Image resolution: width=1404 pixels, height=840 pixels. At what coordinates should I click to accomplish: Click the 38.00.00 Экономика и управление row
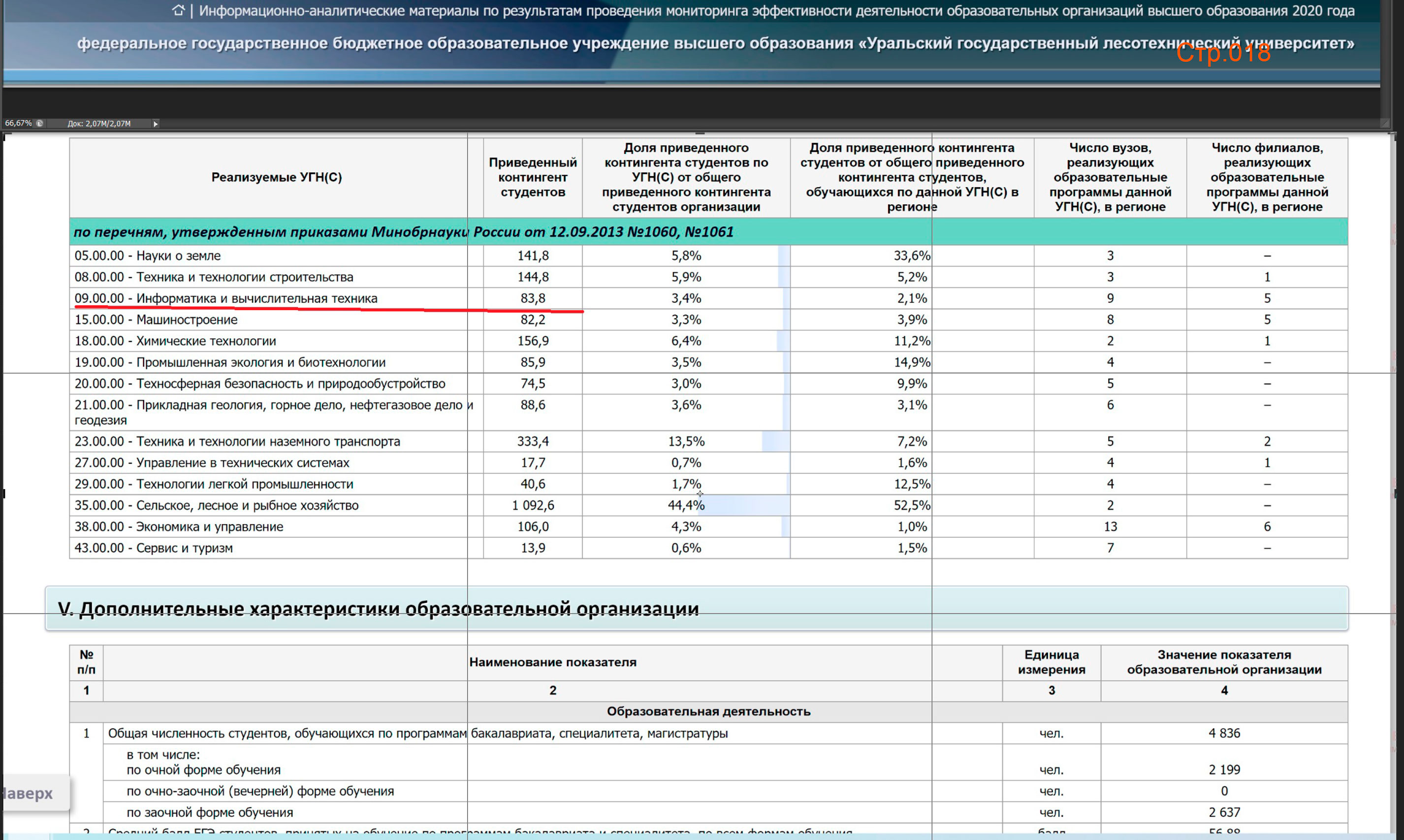click(x=179, y=527)
